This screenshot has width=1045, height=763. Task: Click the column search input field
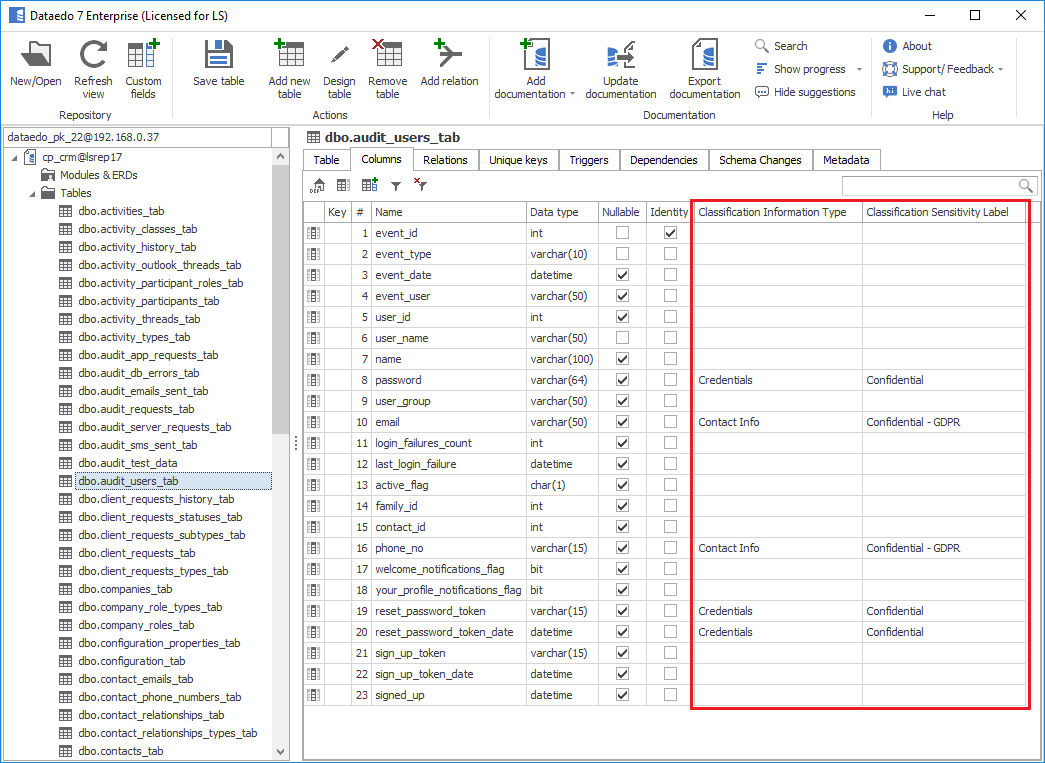point(930,186)
